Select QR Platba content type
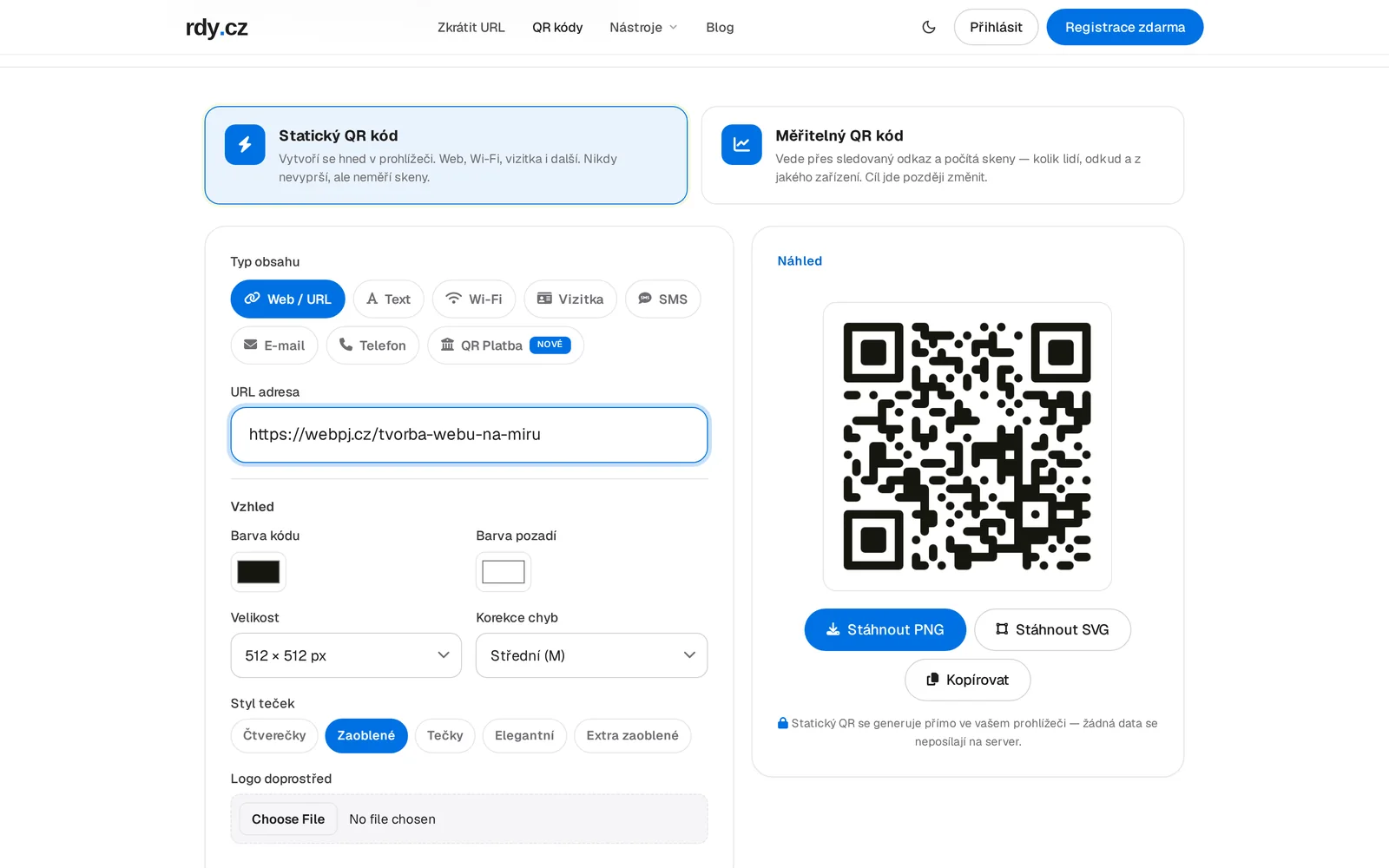This screenshot has height=868, width=1389. (505, 345)
